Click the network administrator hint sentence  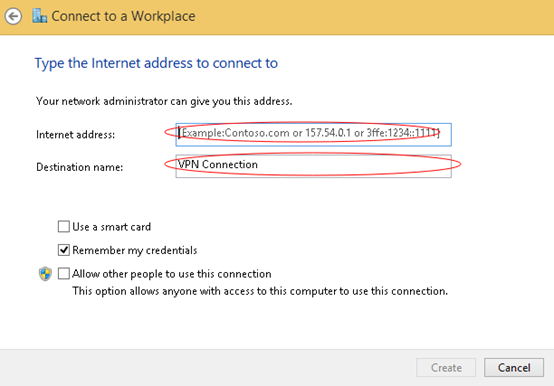tap(164, 101)
